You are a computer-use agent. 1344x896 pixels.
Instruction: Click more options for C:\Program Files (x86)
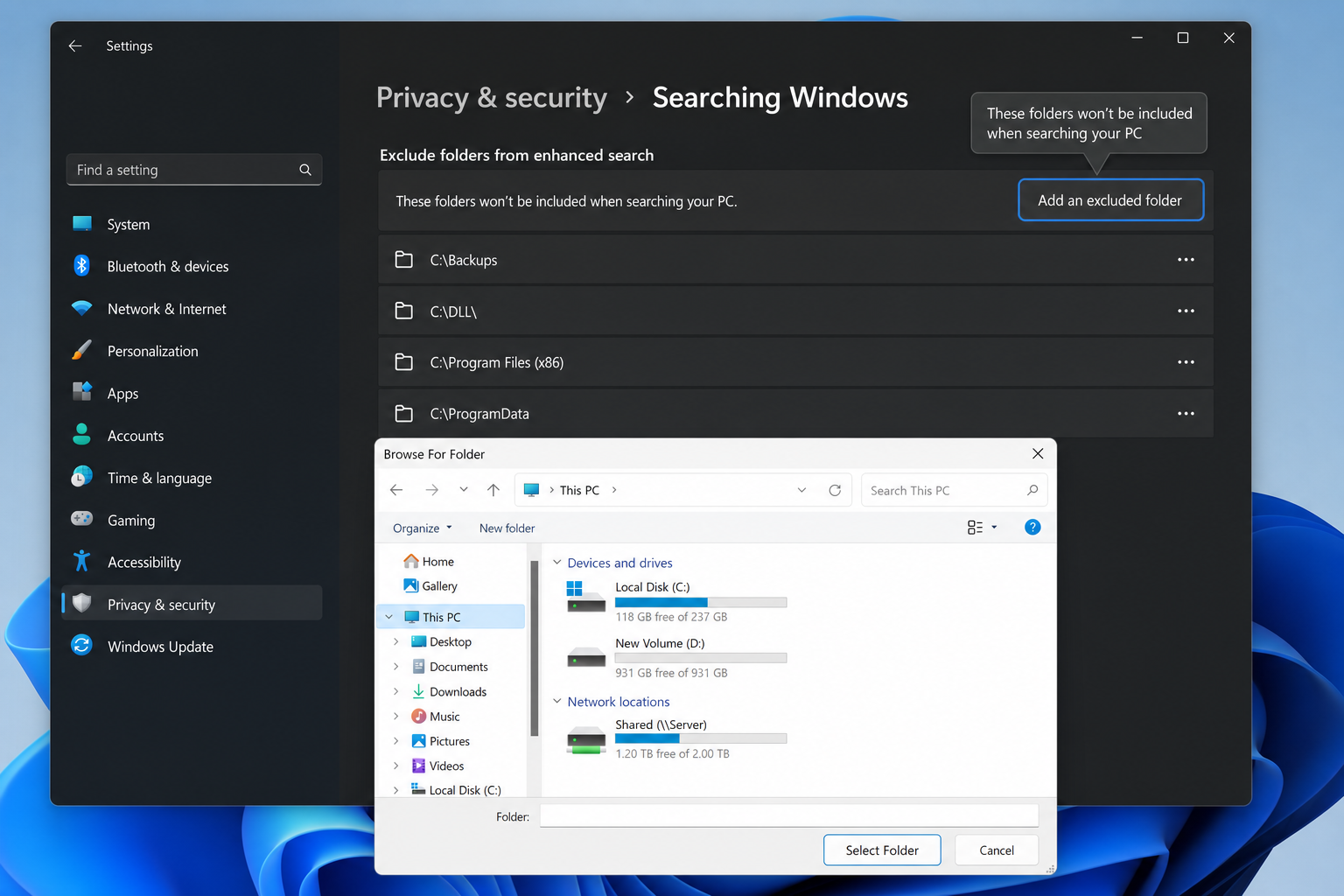point(1186,362)
